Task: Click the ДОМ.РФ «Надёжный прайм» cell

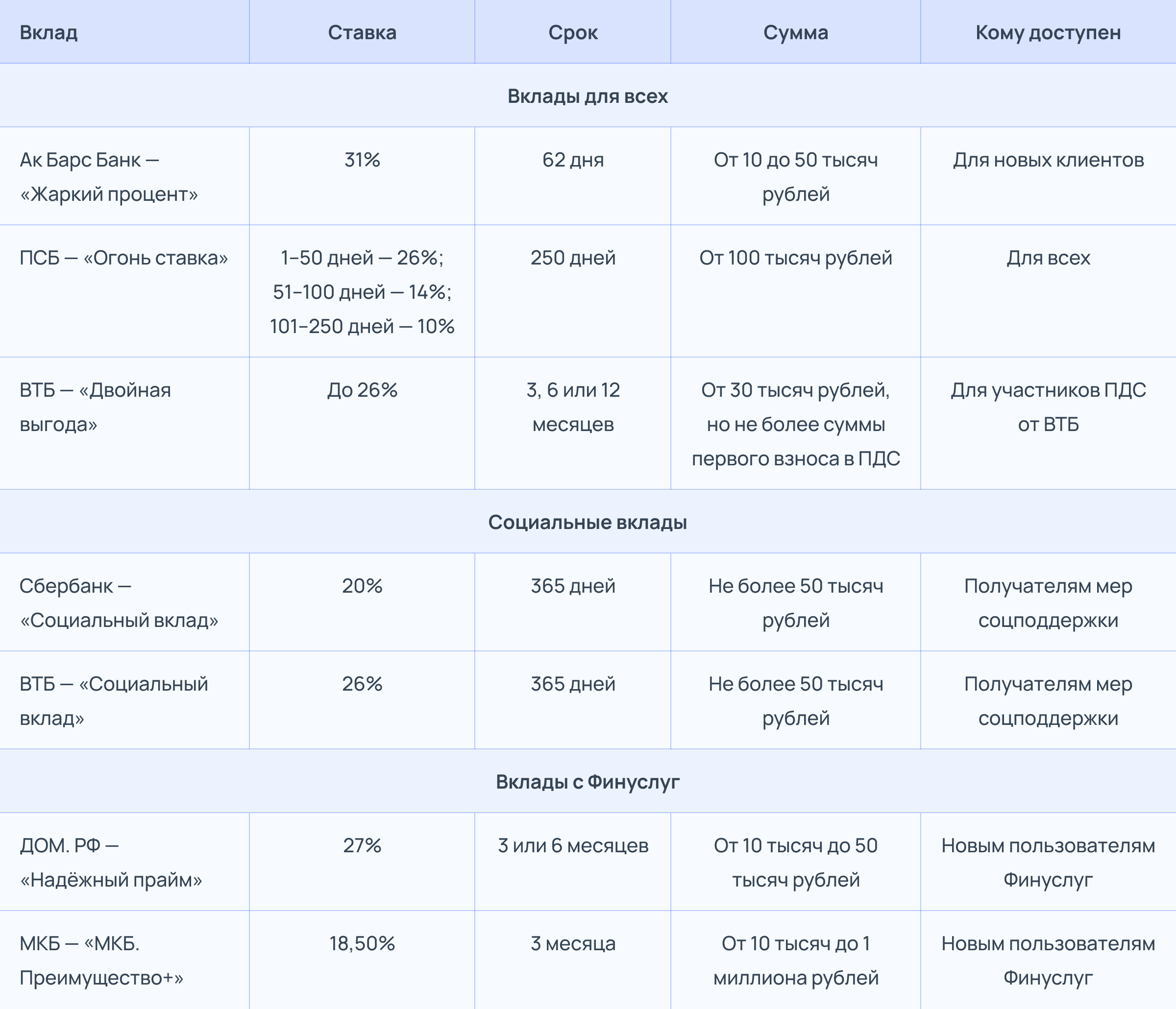Action: click(x=111, y=863)
